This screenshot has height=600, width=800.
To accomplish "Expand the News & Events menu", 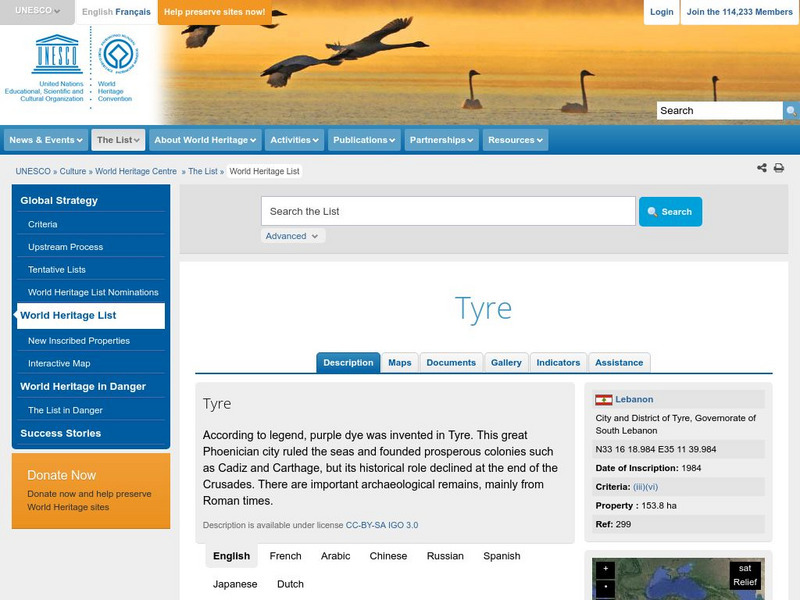I will 46,140.
